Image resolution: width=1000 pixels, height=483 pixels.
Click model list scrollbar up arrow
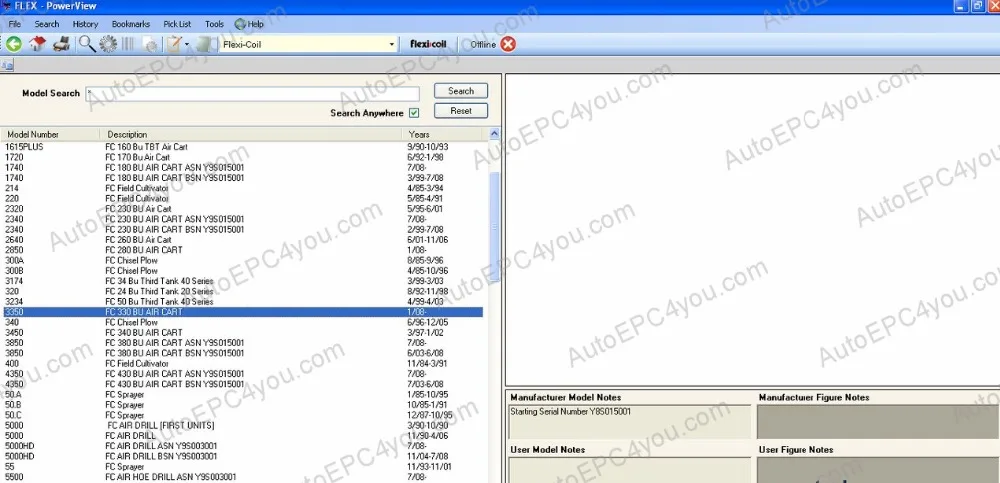[494, 134]
